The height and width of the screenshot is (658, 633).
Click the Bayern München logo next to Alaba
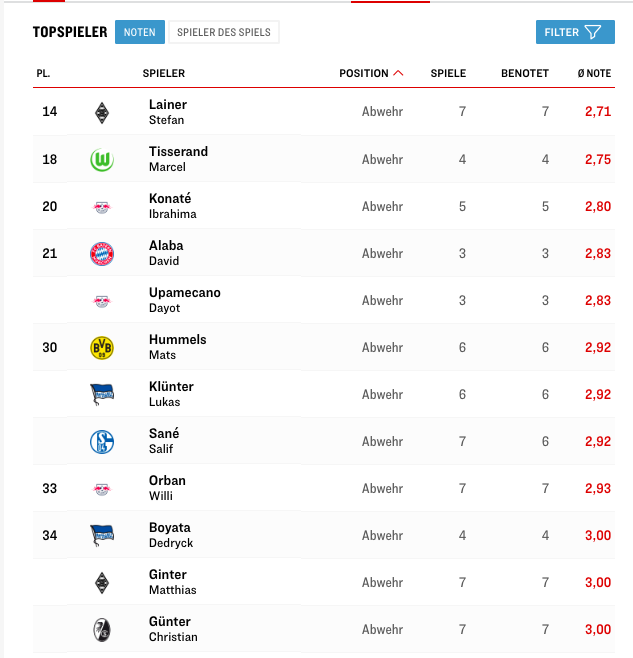pyautogui.click(x=102, y=253)
